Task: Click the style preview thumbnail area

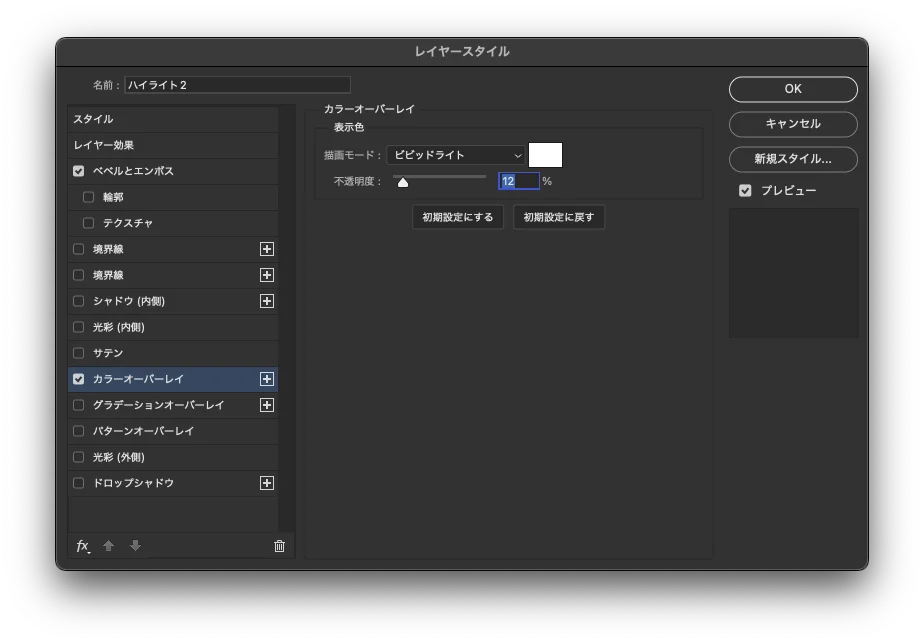Action: [x=794, y=273]
